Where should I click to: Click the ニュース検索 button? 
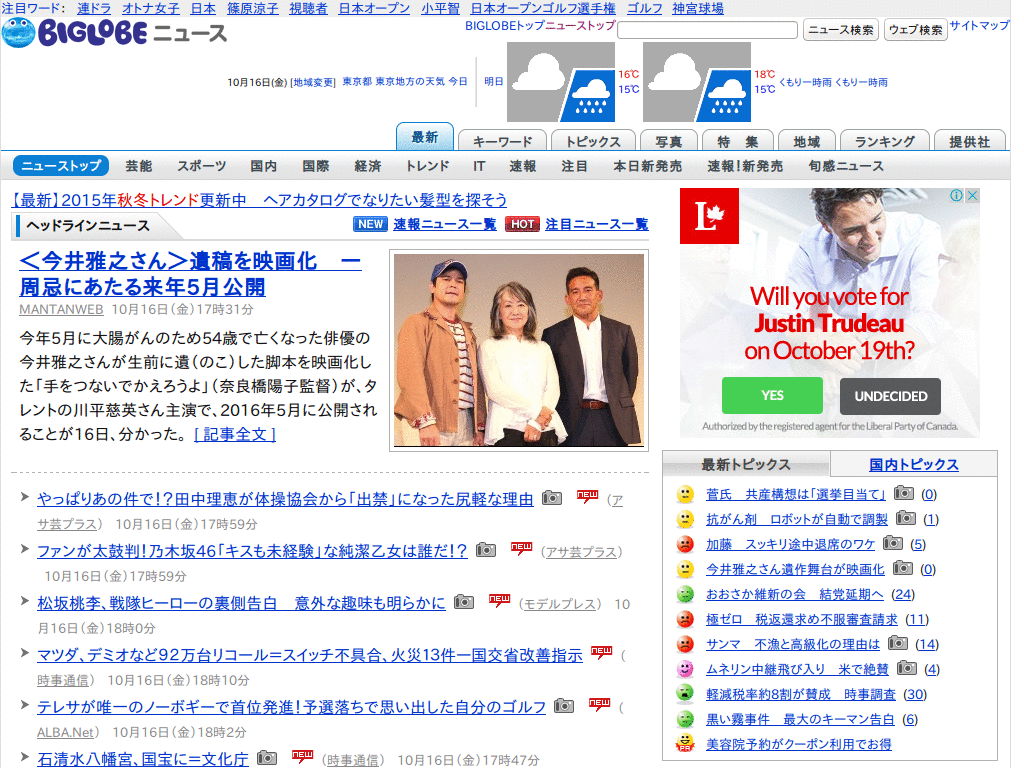point(840,29)
